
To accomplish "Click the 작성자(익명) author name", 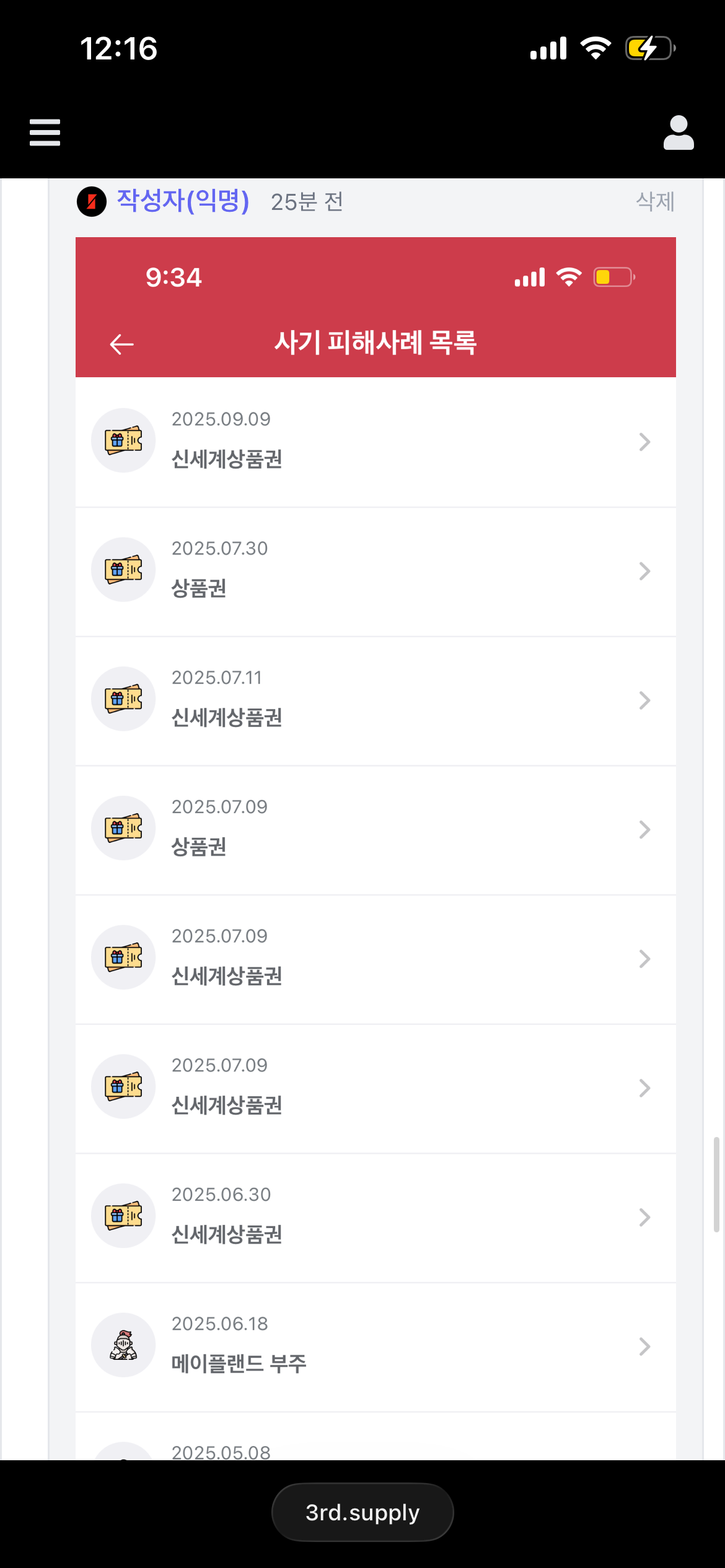I will (x=183, y=201).
